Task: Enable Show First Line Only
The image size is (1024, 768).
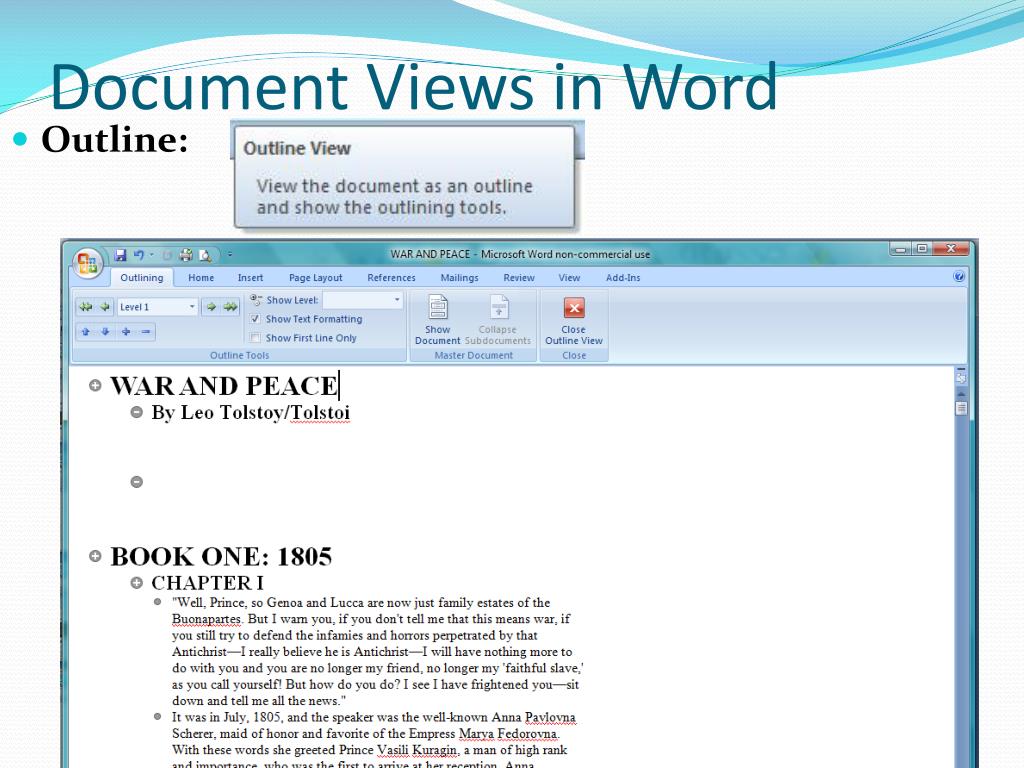Action: pos(255,338)
